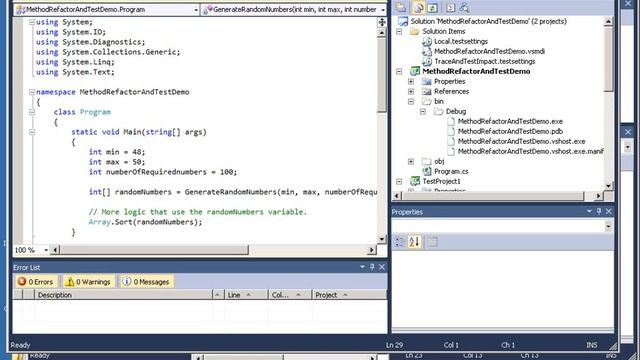The height and width of the screenshot is (360, 640).
Task: Select MethodRefactorAndTestDemo.vshost.exe file
Action: 521,141
